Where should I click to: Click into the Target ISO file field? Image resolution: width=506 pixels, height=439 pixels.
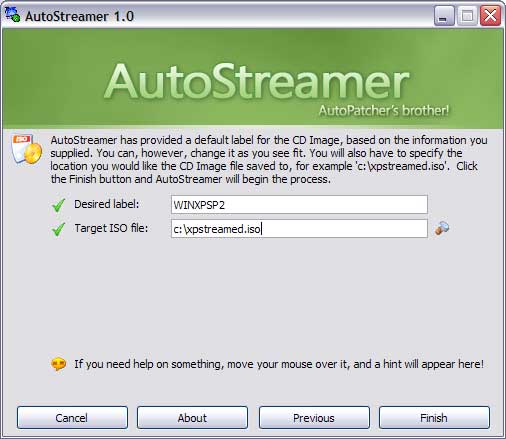[x=299, y=229]
